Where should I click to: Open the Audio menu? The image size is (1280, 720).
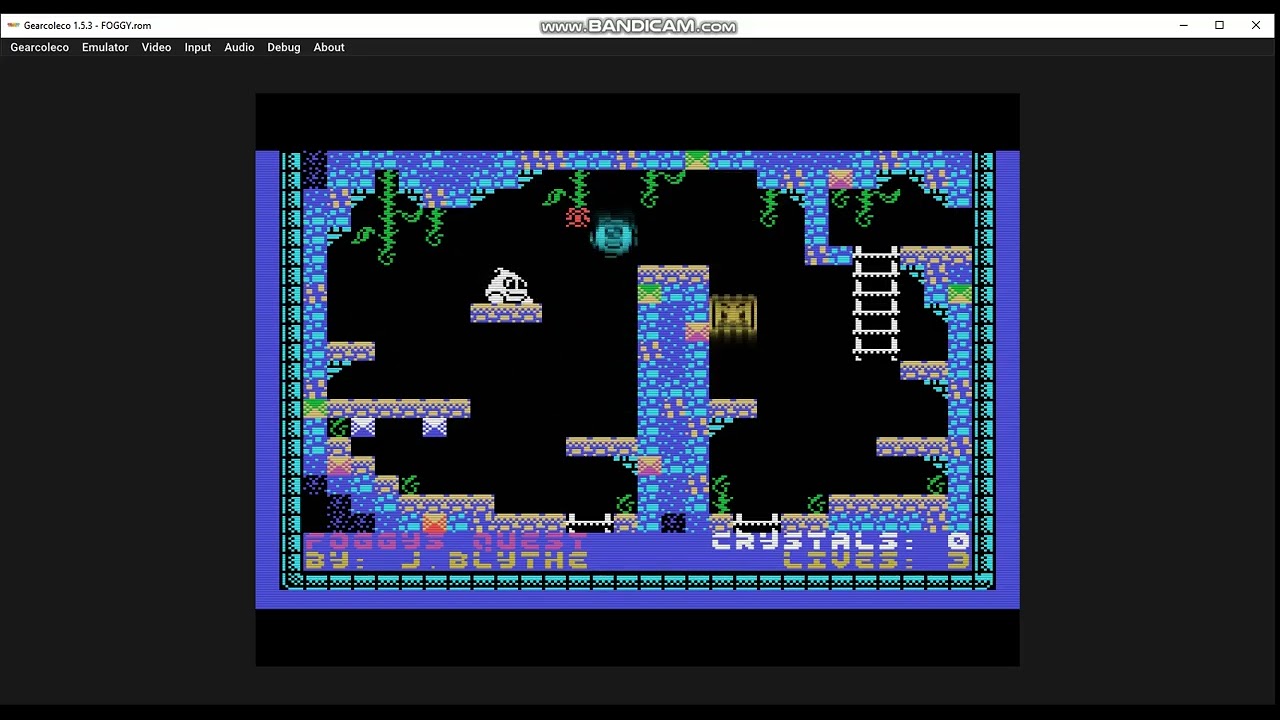click(239, 47)
